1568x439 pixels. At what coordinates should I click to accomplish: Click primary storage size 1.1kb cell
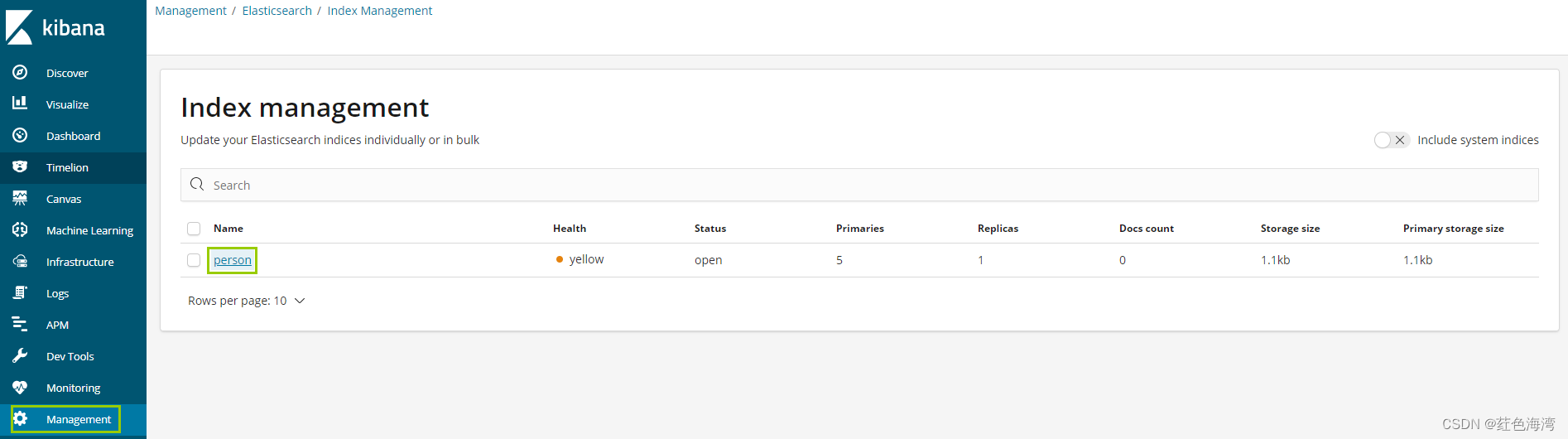pyautogui.click(x=1417, y=260)
